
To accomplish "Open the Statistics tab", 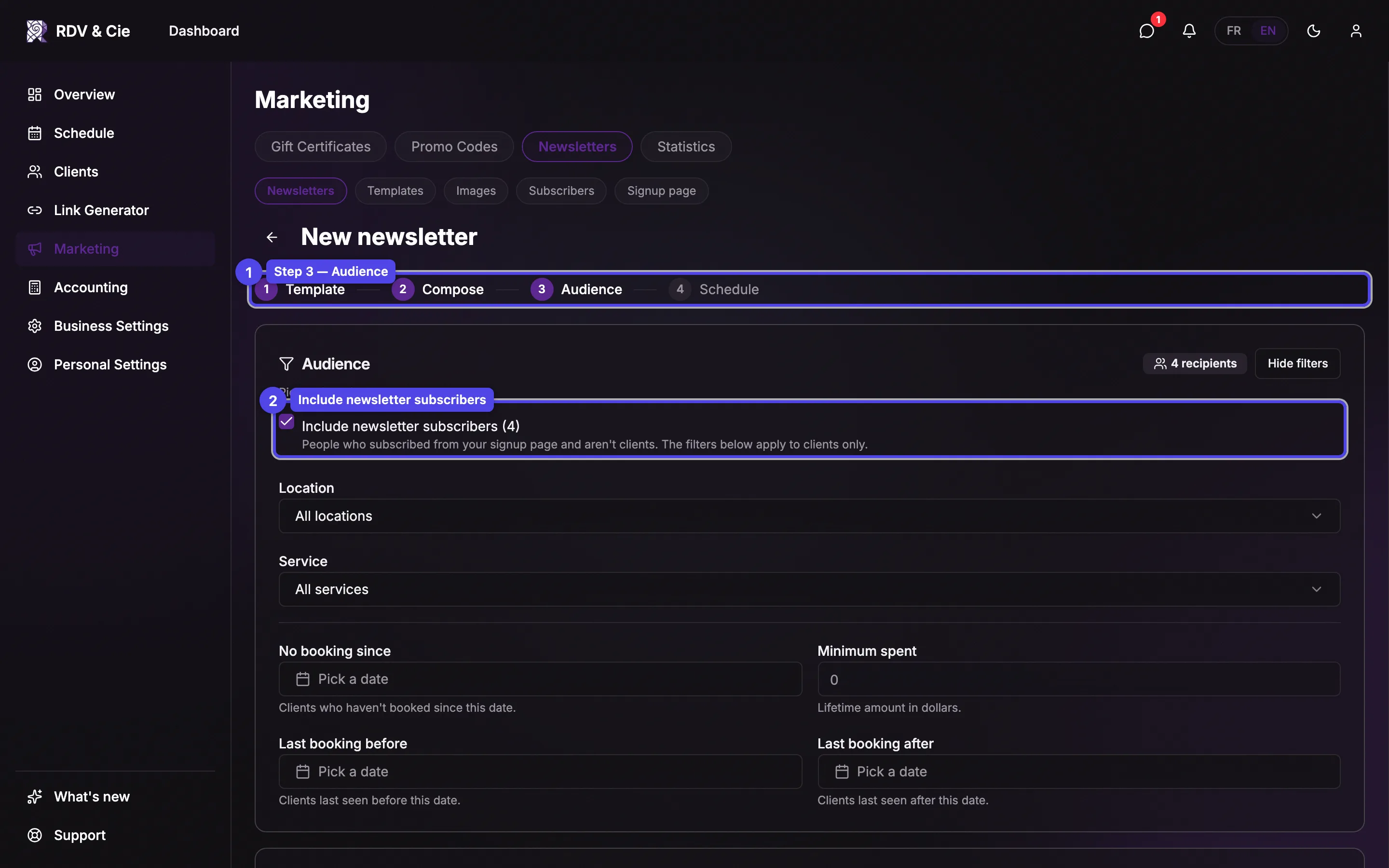I will point(686,147).
